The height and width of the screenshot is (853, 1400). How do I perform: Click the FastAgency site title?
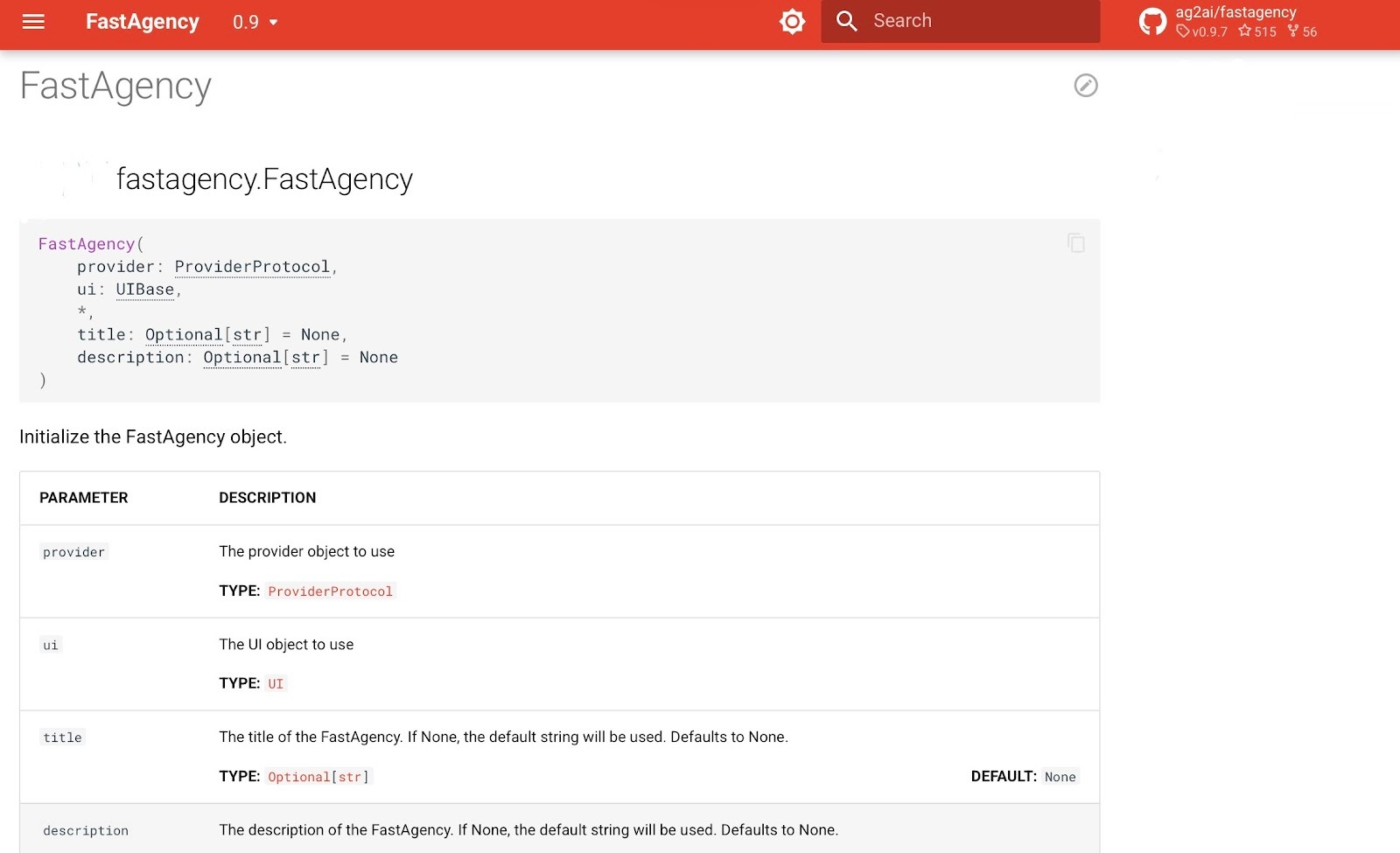pyautogui.click(x=142, y=22)
